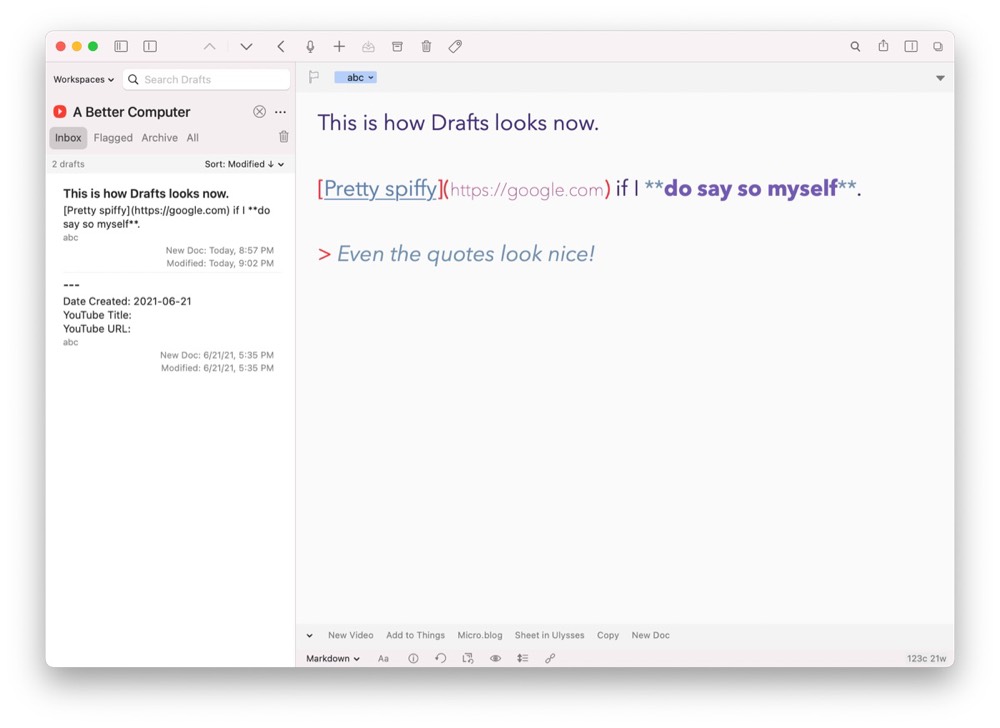Viewport: 1000px width, 728px height.
Task: Delete the current draft via the trash icon
Action: pyautogui.click(x=426, y=46)
